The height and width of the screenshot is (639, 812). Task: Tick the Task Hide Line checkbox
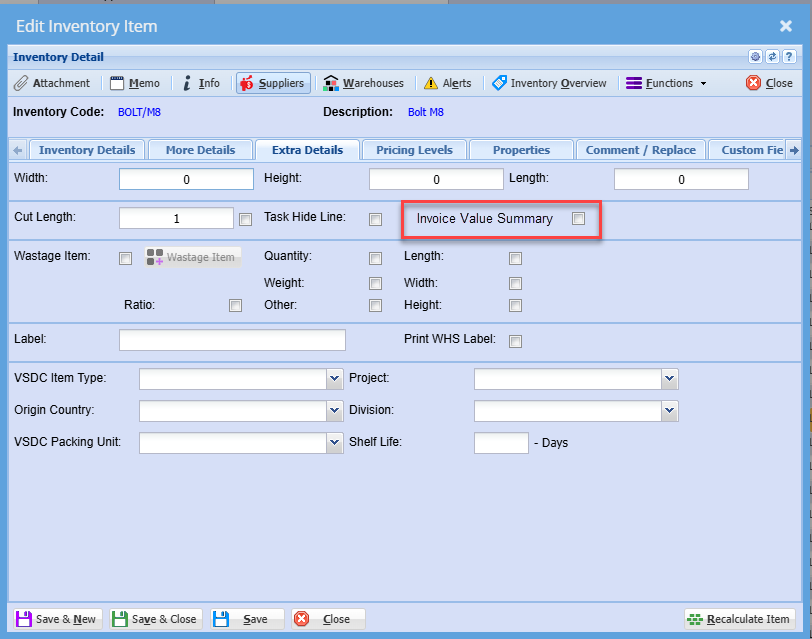coord(375,220)
